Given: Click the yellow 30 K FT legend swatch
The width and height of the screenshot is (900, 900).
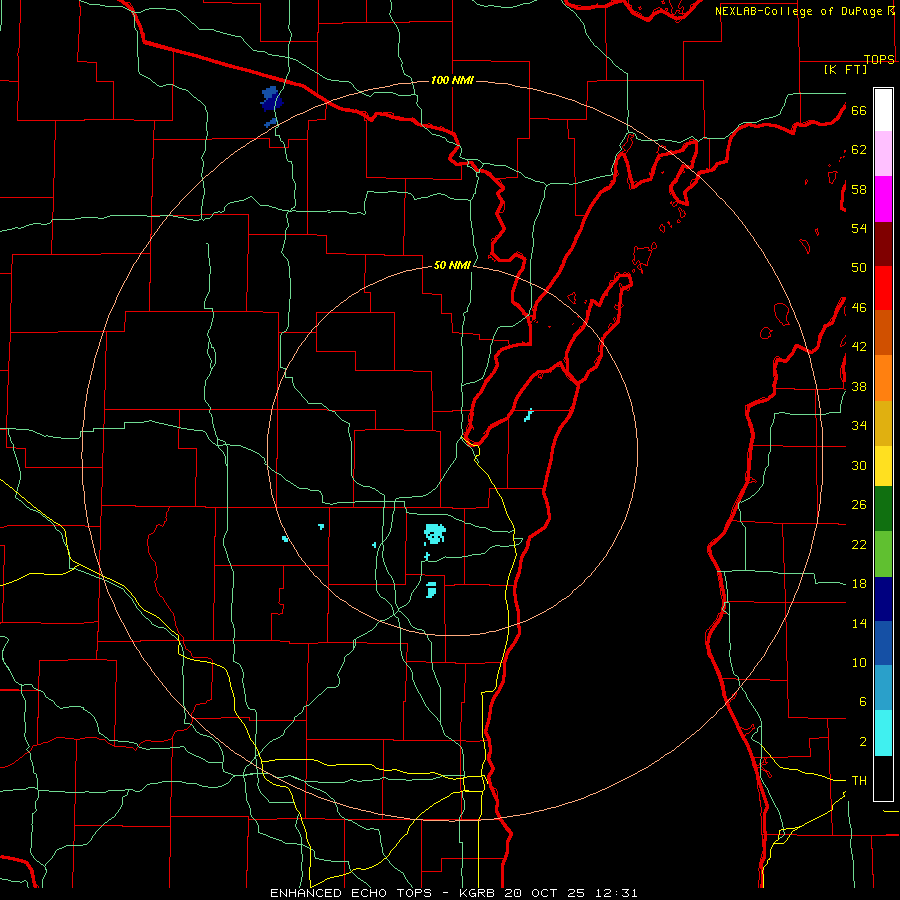Looking at the screenshot, I should click(883, 465).
